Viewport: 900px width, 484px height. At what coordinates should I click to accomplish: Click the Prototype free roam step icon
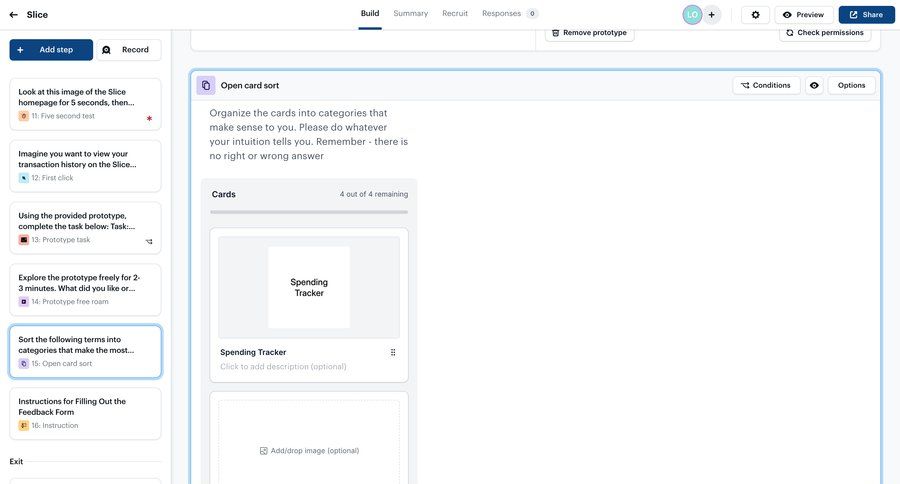coord(24,302)
